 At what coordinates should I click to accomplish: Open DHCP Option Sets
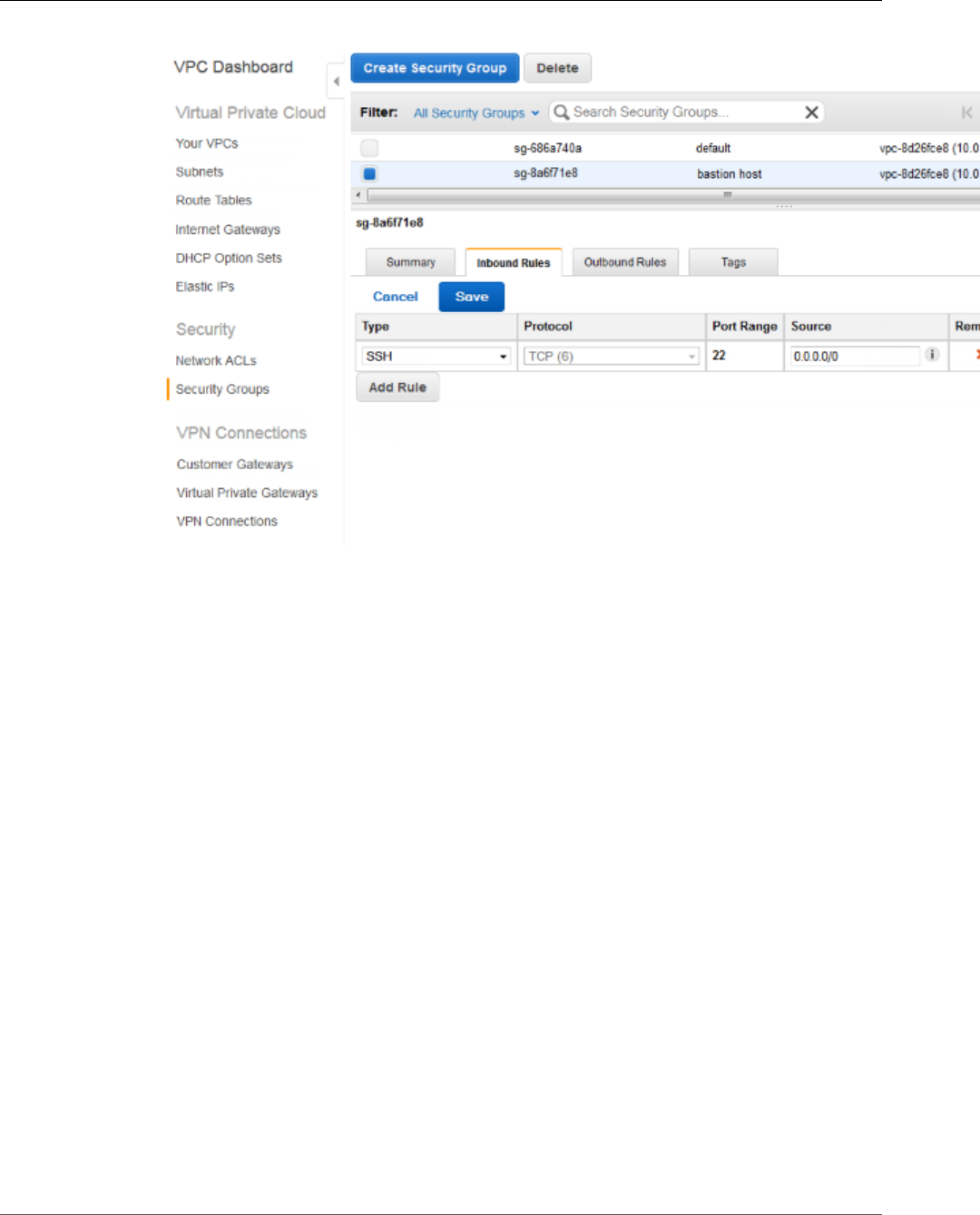click(x=229, y=258)
